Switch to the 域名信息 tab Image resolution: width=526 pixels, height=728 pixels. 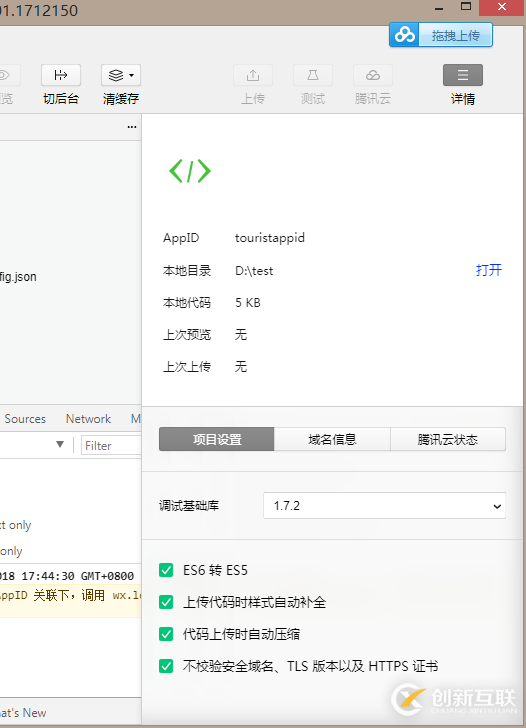click(332, 439)
